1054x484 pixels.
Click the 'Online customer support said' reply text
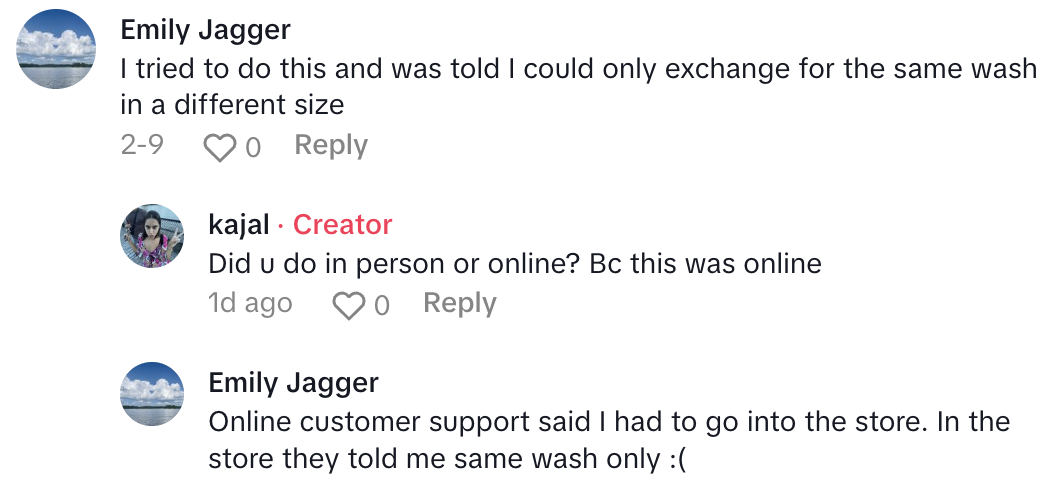point(608,422)
